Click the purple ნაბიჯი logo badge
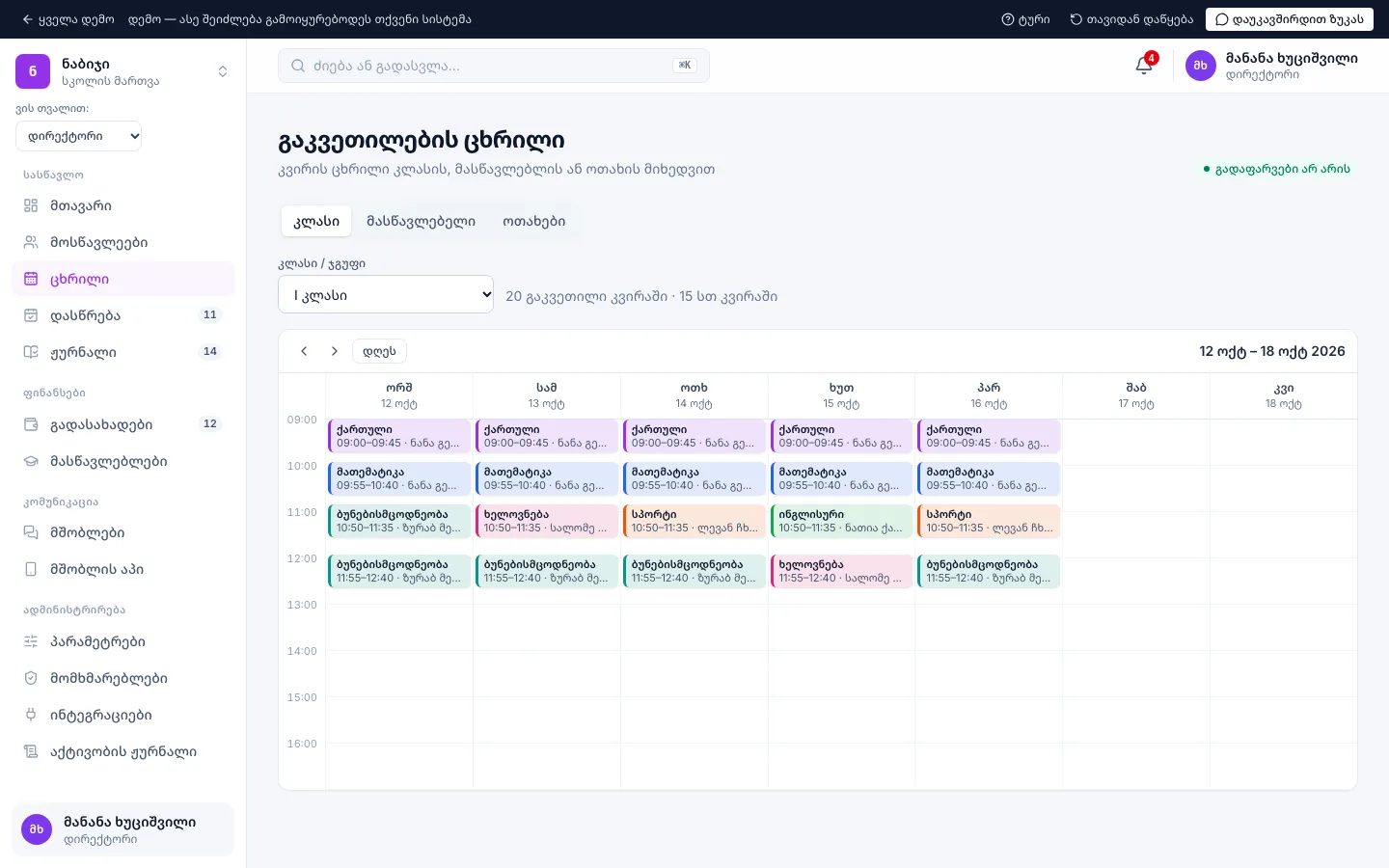Screen dimensions: 1389x868 click(x=33, y=71)
